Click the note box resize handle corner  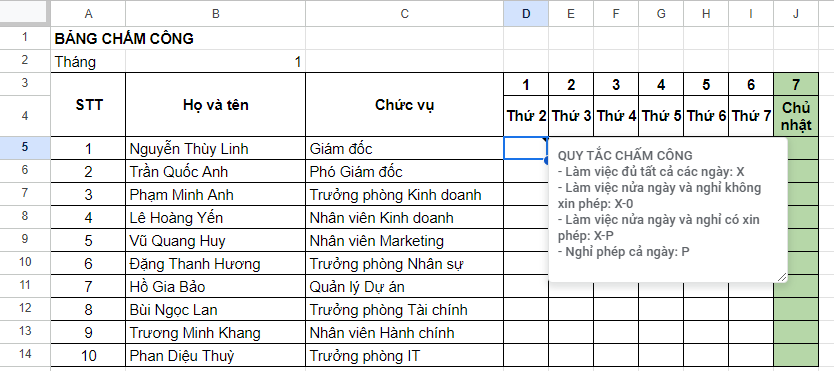point(782,277)
